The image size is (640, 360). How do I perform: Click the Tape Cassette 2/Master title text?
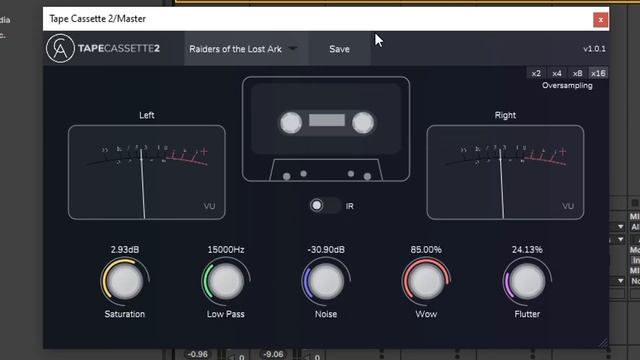click(98, 19)
